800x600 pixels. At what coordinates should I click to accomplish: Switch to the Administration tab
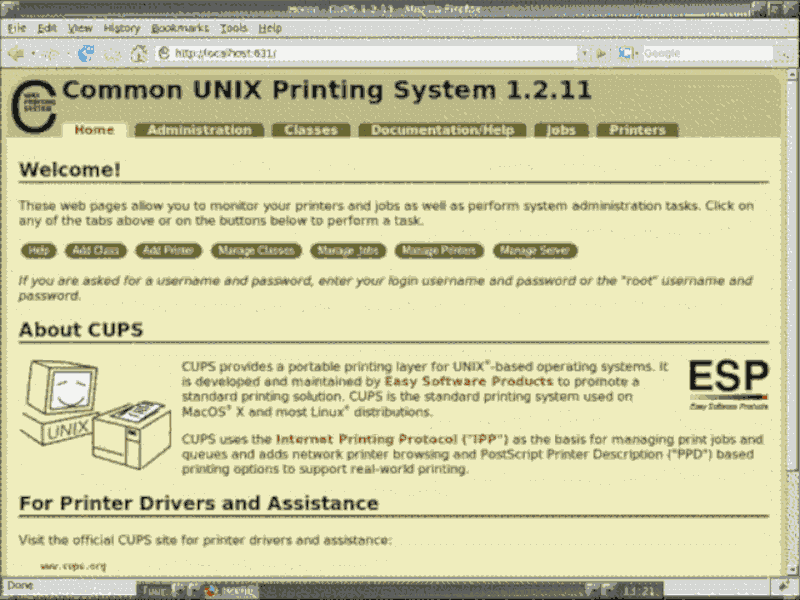click(x=199, y=130)
